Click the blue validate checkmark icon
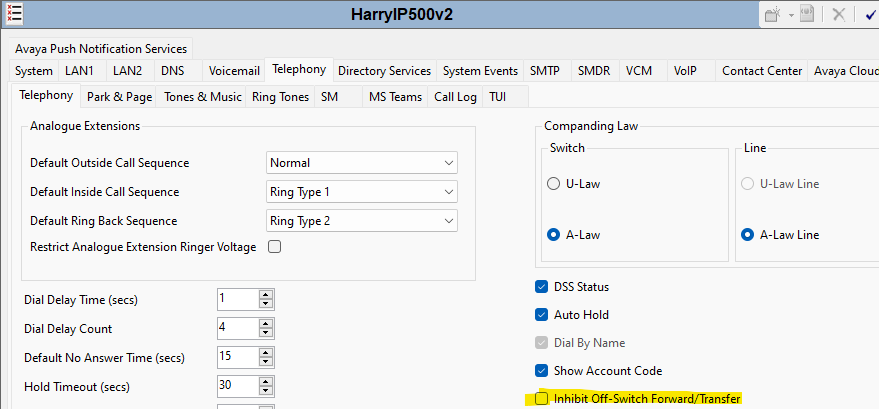This screenshot has height=409, width=879. point(871,15)
